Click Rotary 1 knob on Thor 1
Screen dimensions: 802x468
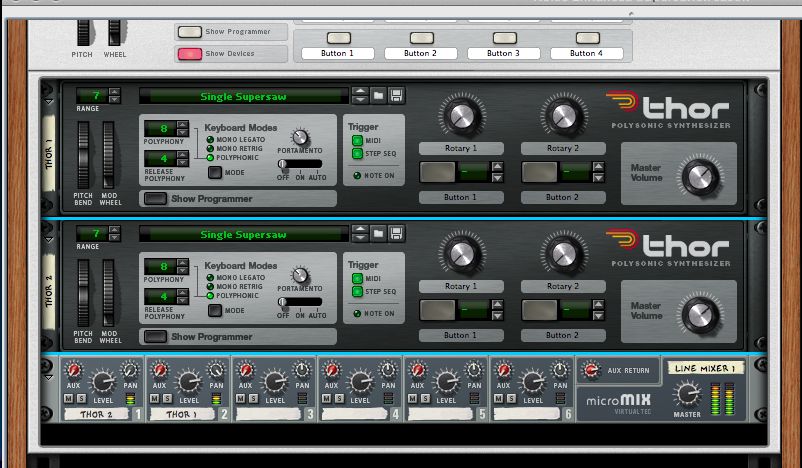[461, 116]
